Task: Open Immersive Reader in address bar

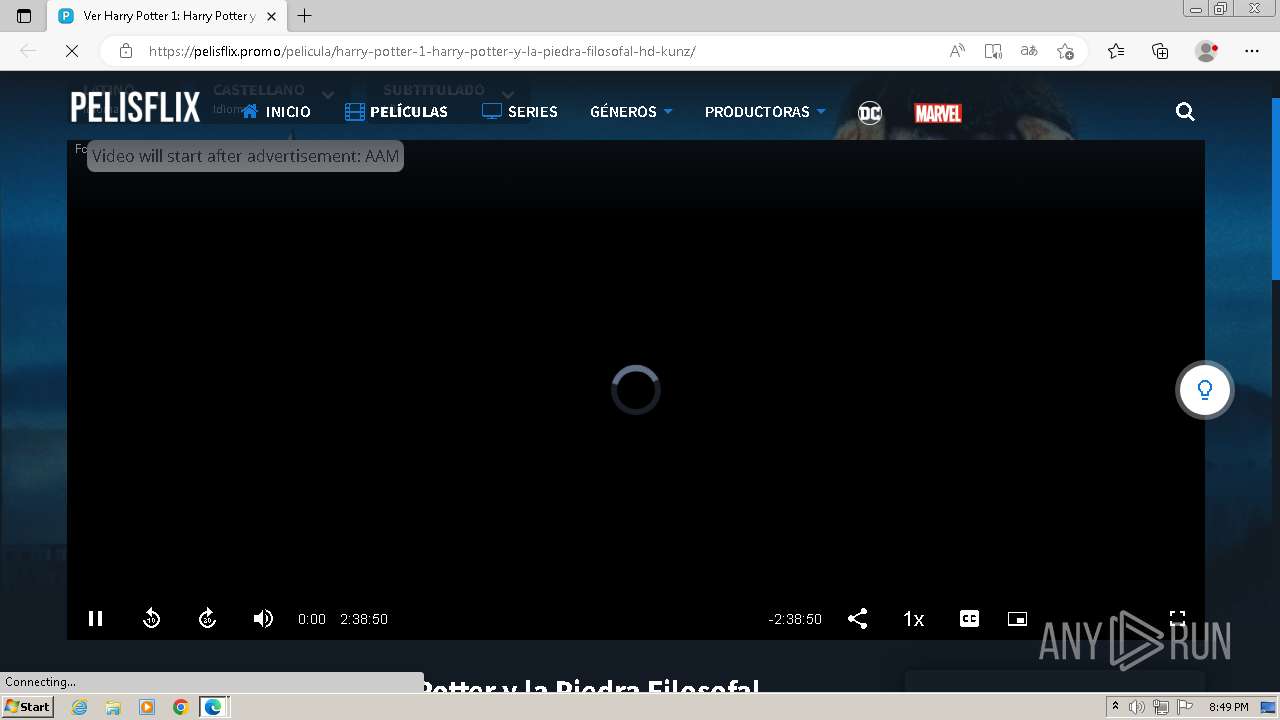Action: click(x=993, y=51)
